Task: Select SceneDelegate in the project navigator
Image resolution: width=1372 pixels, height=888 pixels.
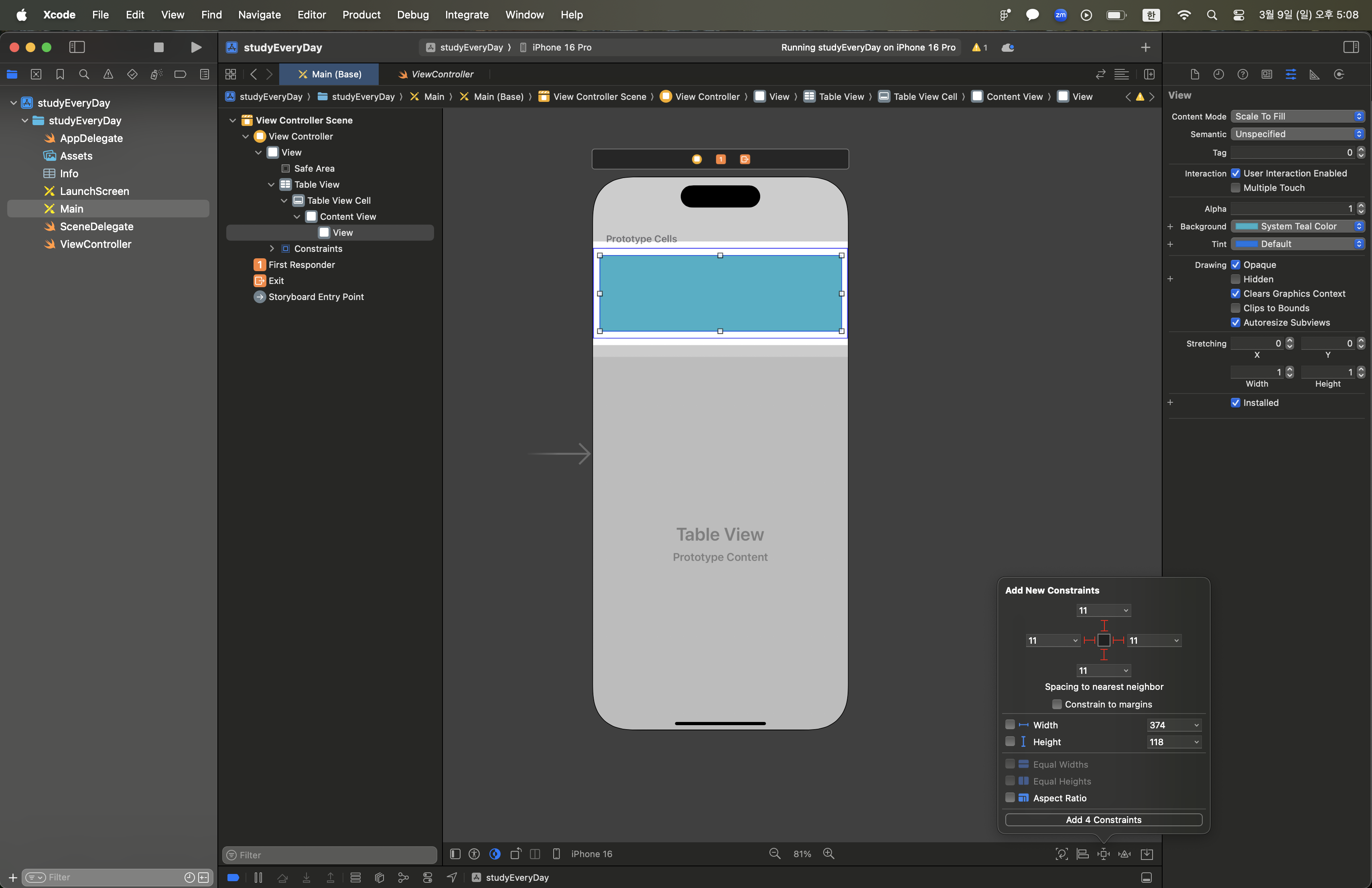Action: [96, 227]
